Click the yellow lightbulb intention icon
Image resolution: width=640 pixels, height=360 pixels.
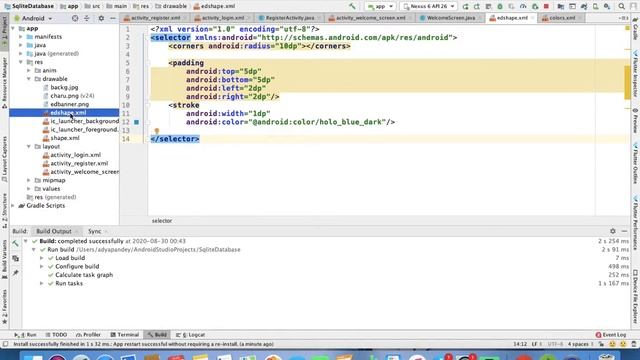pyautogui.click(x=157, y=131)
